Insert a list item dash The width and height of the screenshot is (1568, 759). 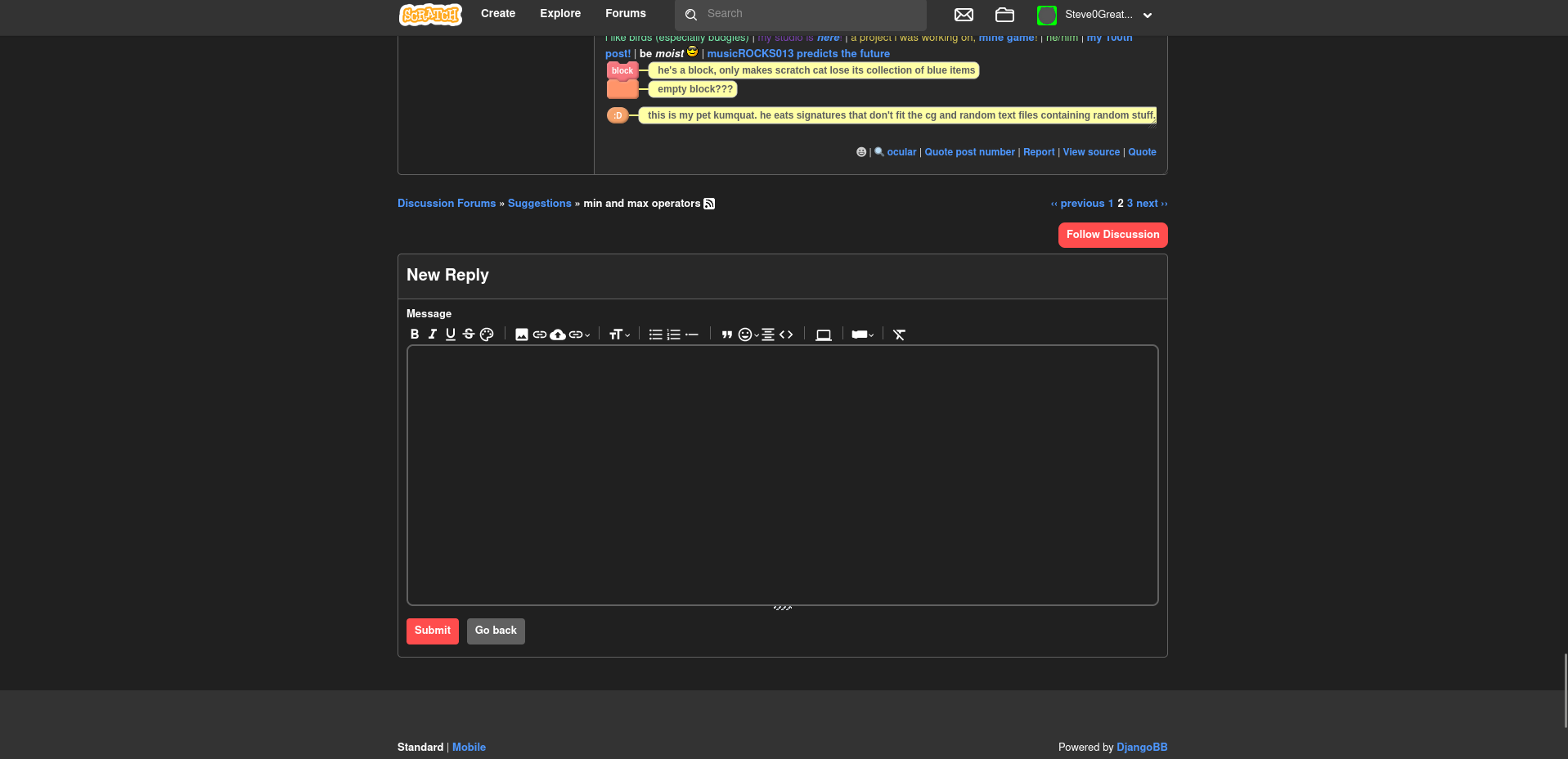click(x=692, y=335)
